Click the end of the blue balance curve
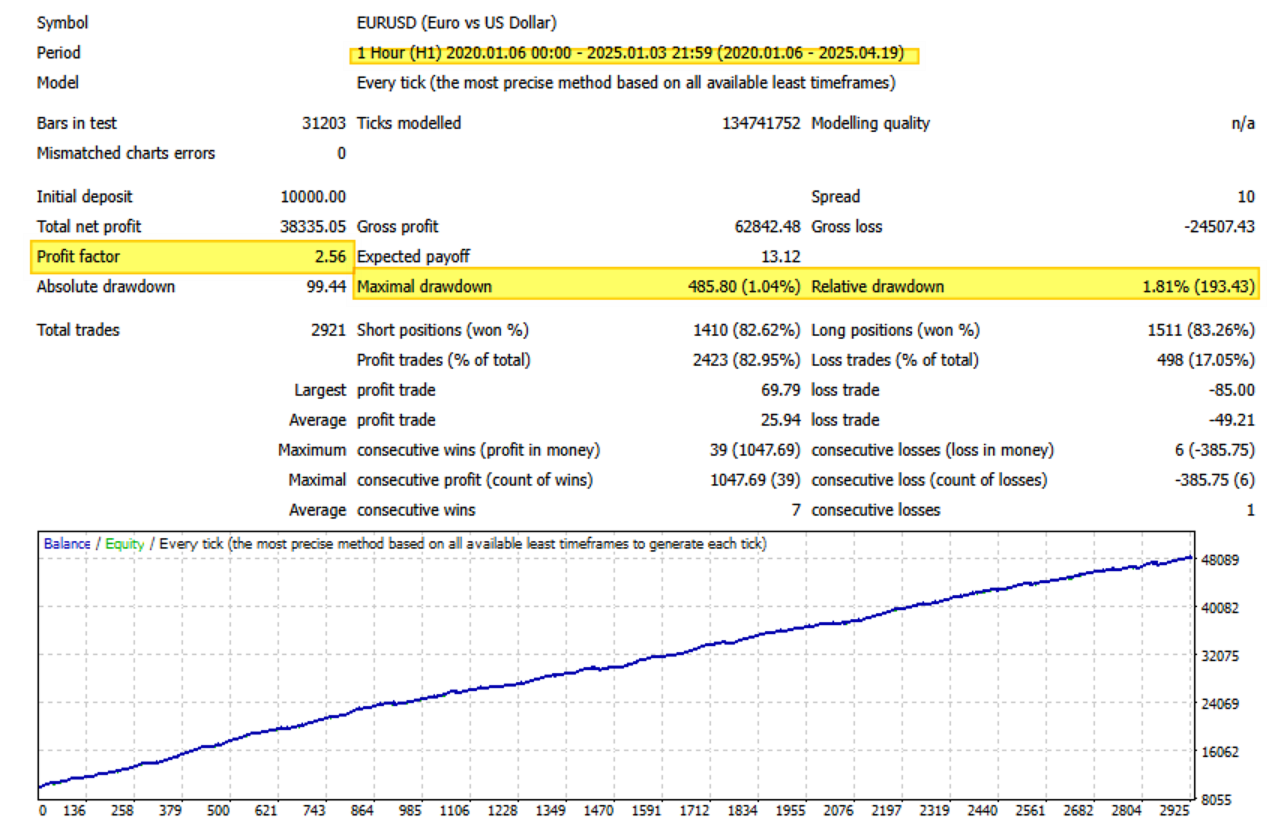This screenshot has height=832, width=1269. [1191, 557]
